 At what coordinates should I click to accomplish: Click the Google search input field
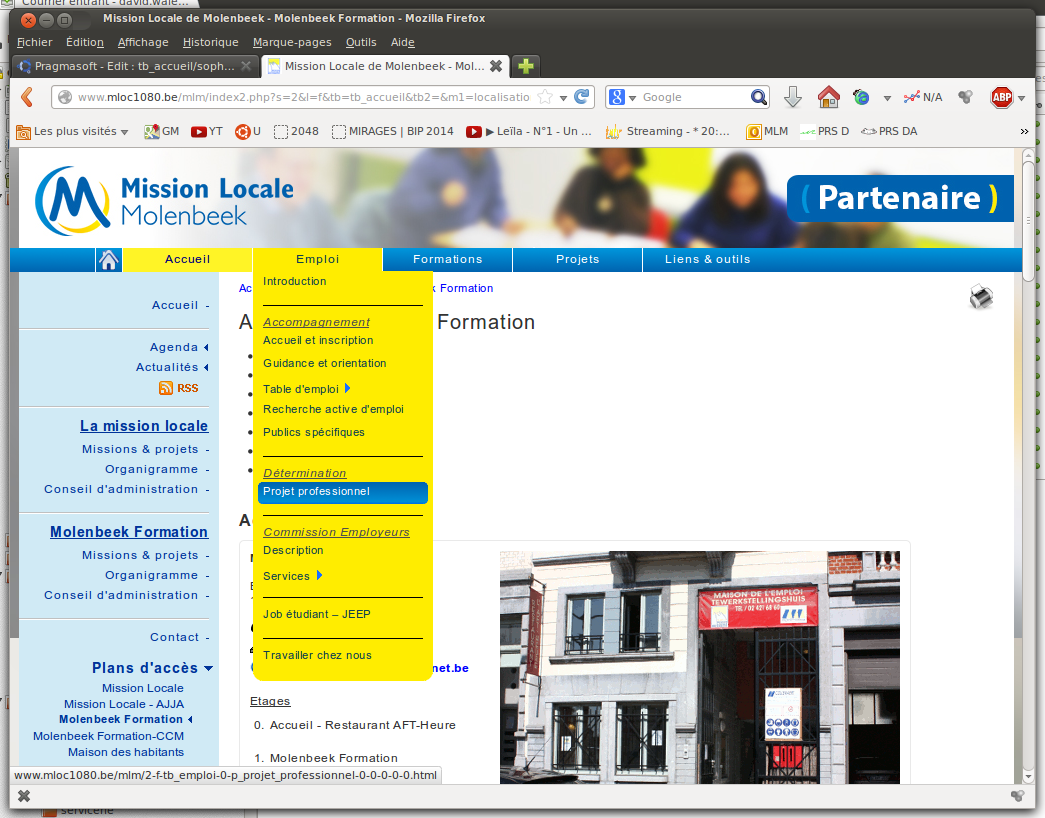coord(693,97)
